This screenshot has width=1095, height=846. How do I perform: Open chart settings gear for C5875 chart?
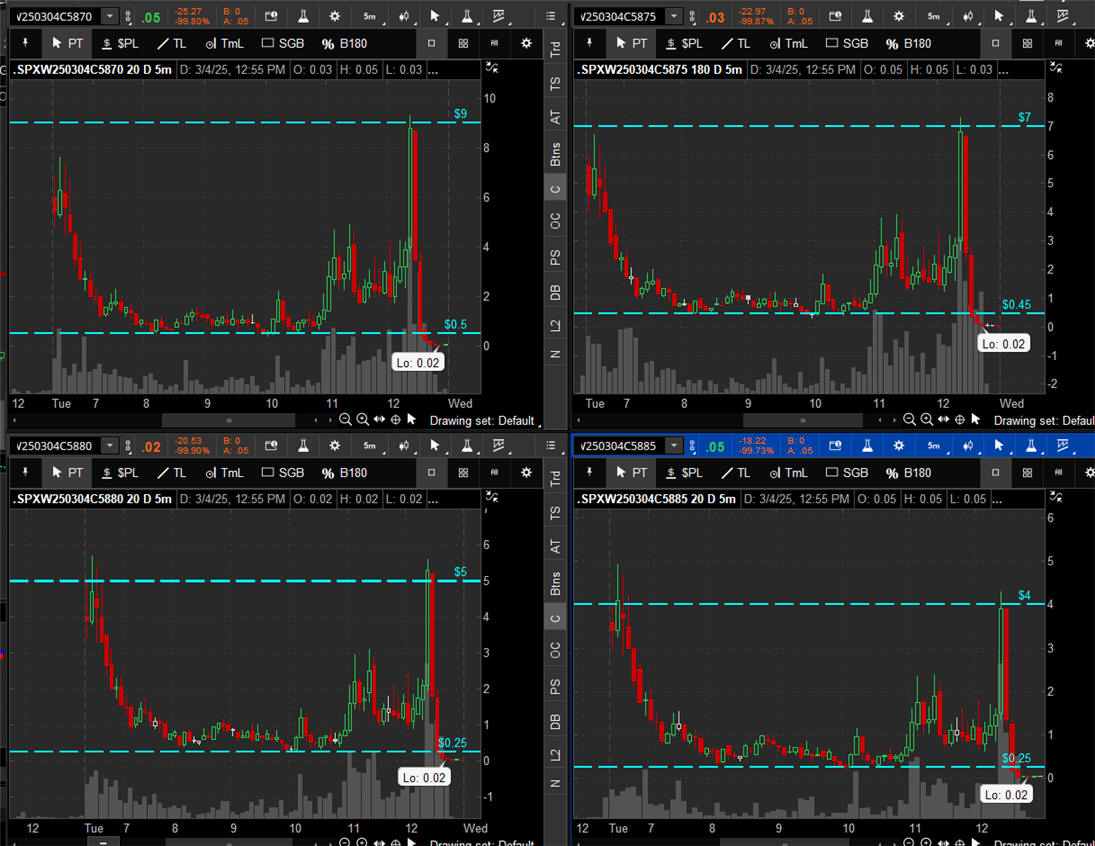(899, 17)
